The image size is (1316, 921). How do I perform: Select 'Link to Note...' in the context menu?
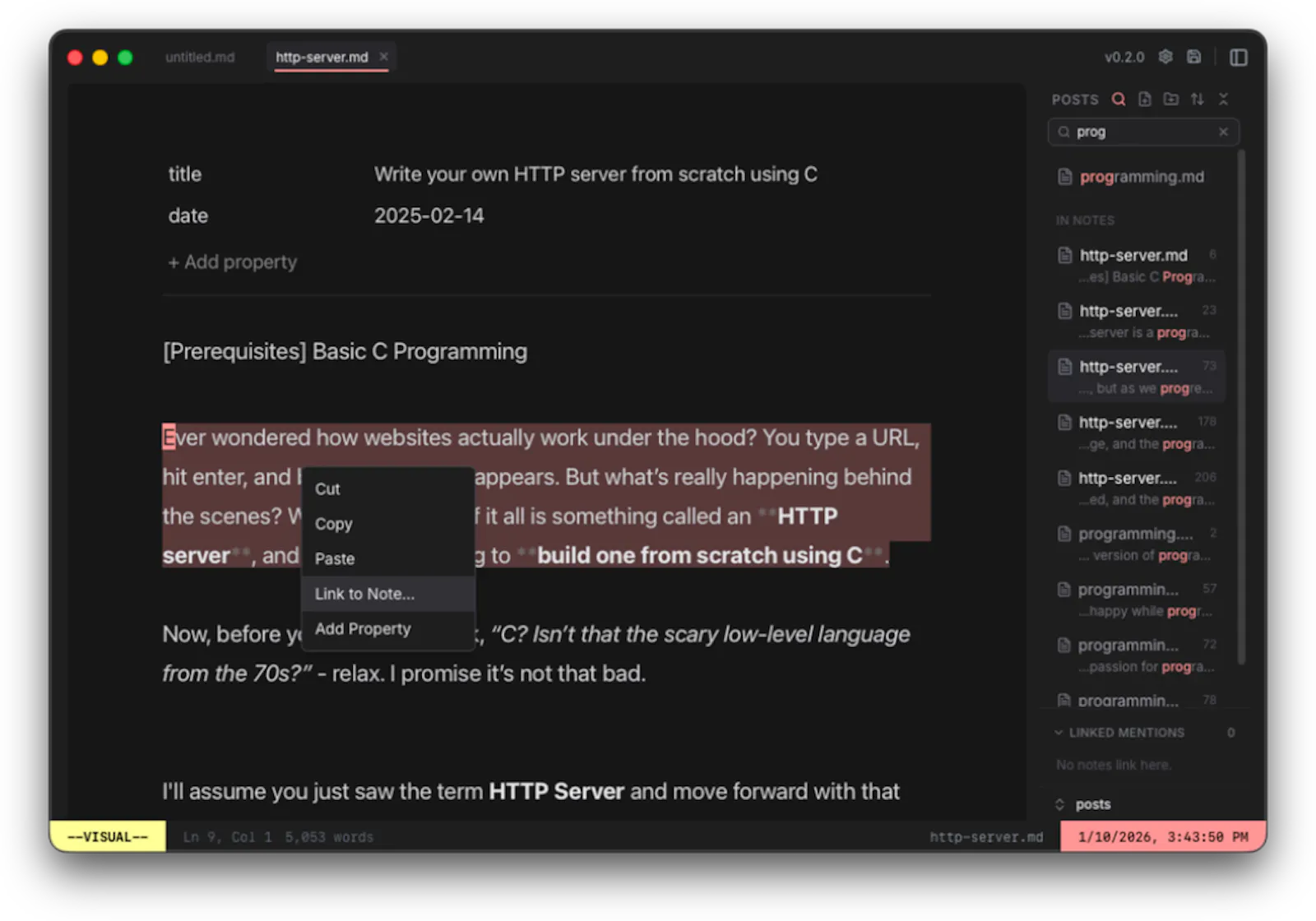point(389,594)
